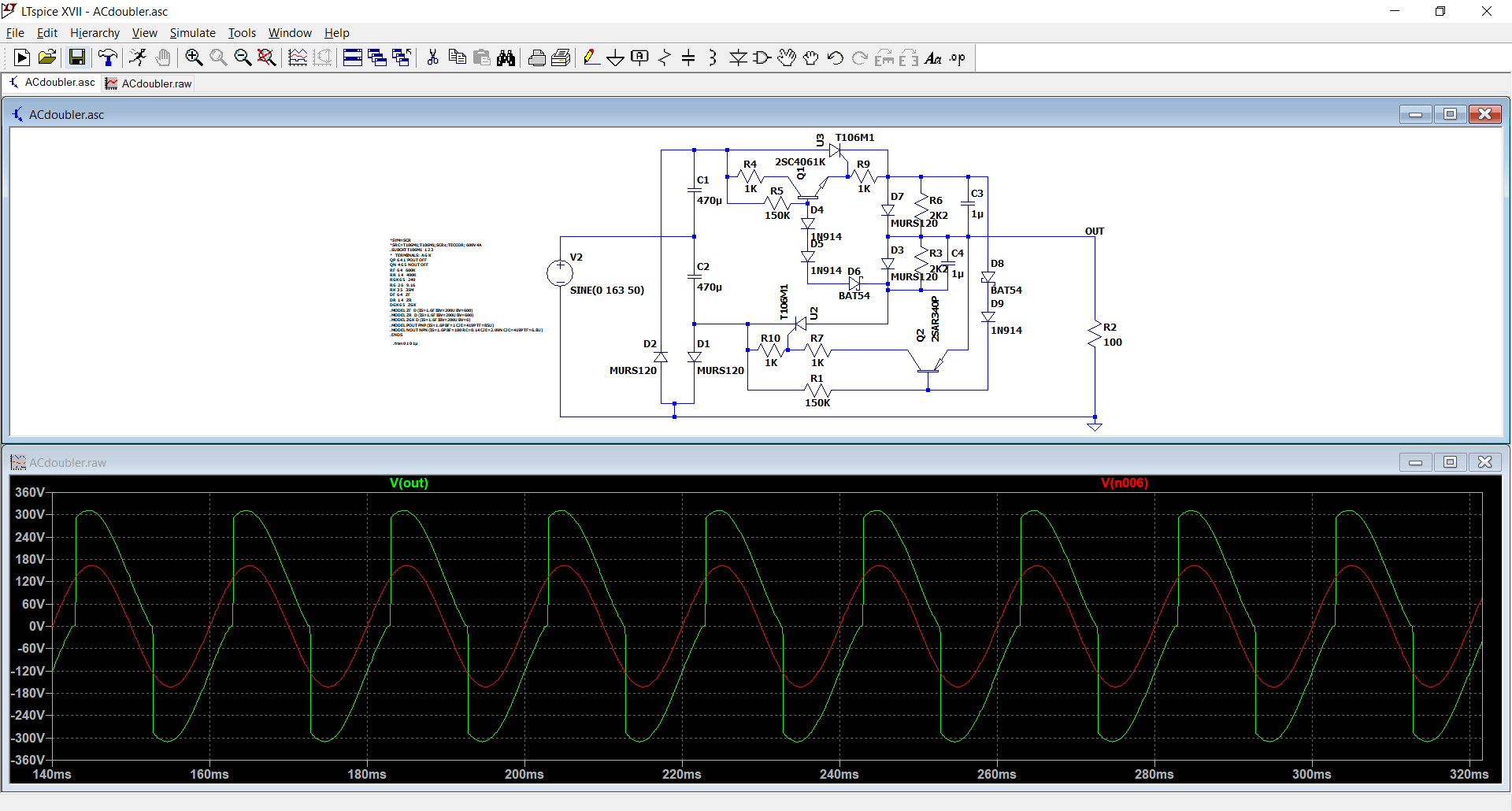Click the Pick Visible Traces icon
The height and width of the screenshot is (811, 1512).
click(x=298, y=57)
